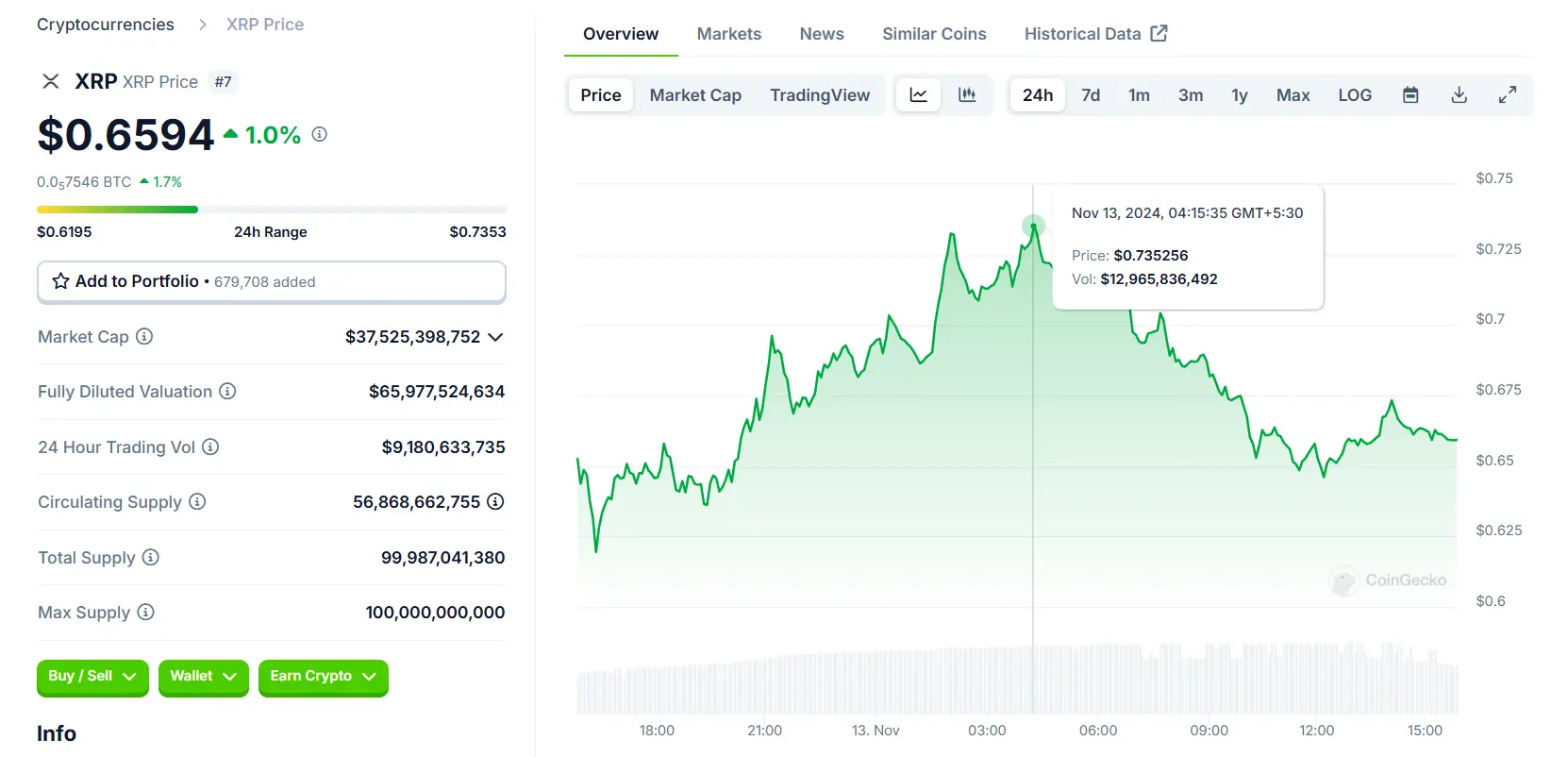Click the 13. Nov axis label
1568x757 pixels.
(876, 731)
